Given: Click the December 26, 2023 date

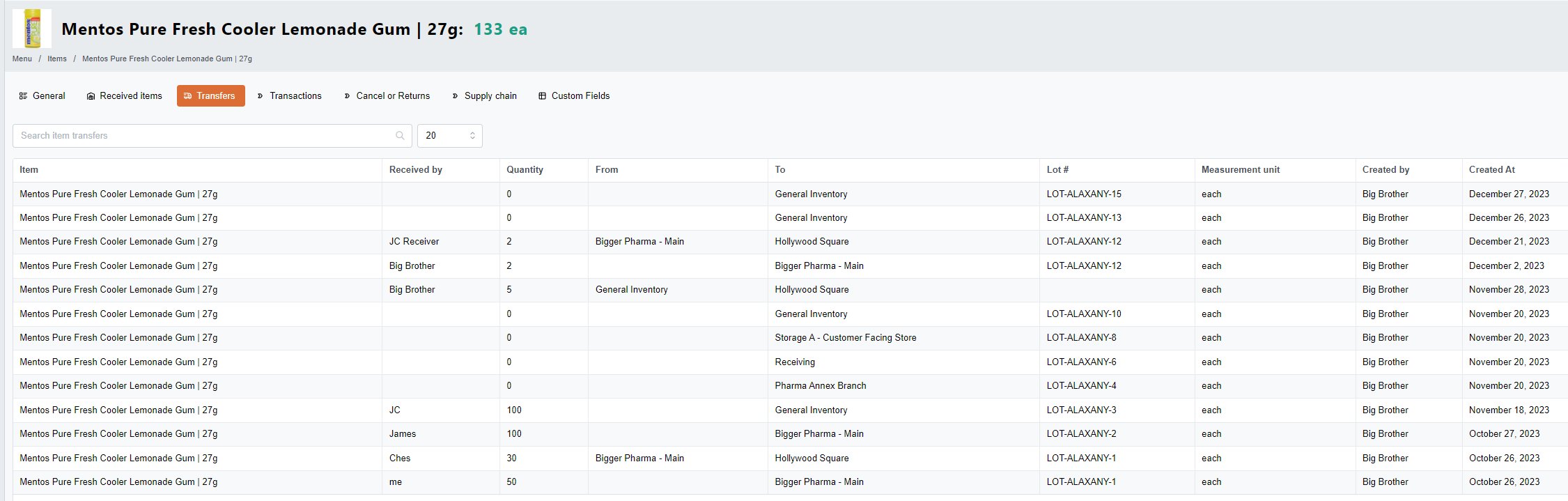Looking at the screenshot, I should point(1509,217).
